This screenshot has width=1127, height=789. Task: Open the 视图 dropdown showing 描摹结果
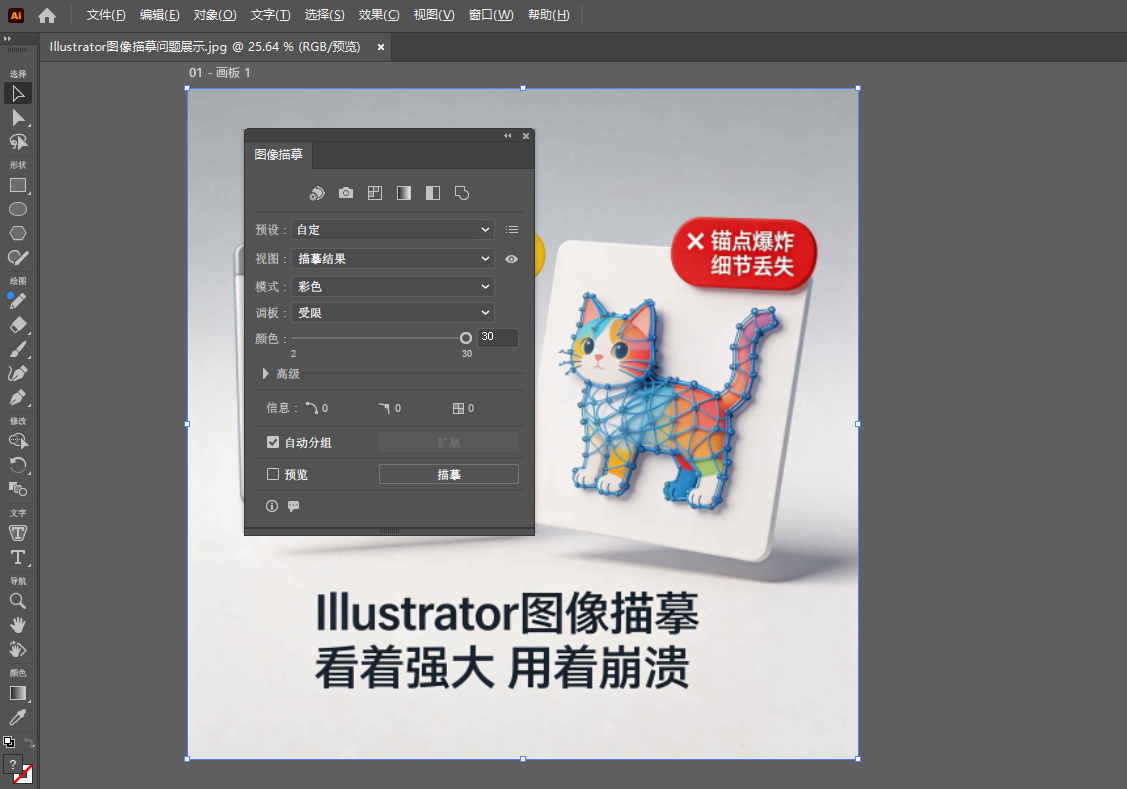pyautogui.click(x=392, y=259)
